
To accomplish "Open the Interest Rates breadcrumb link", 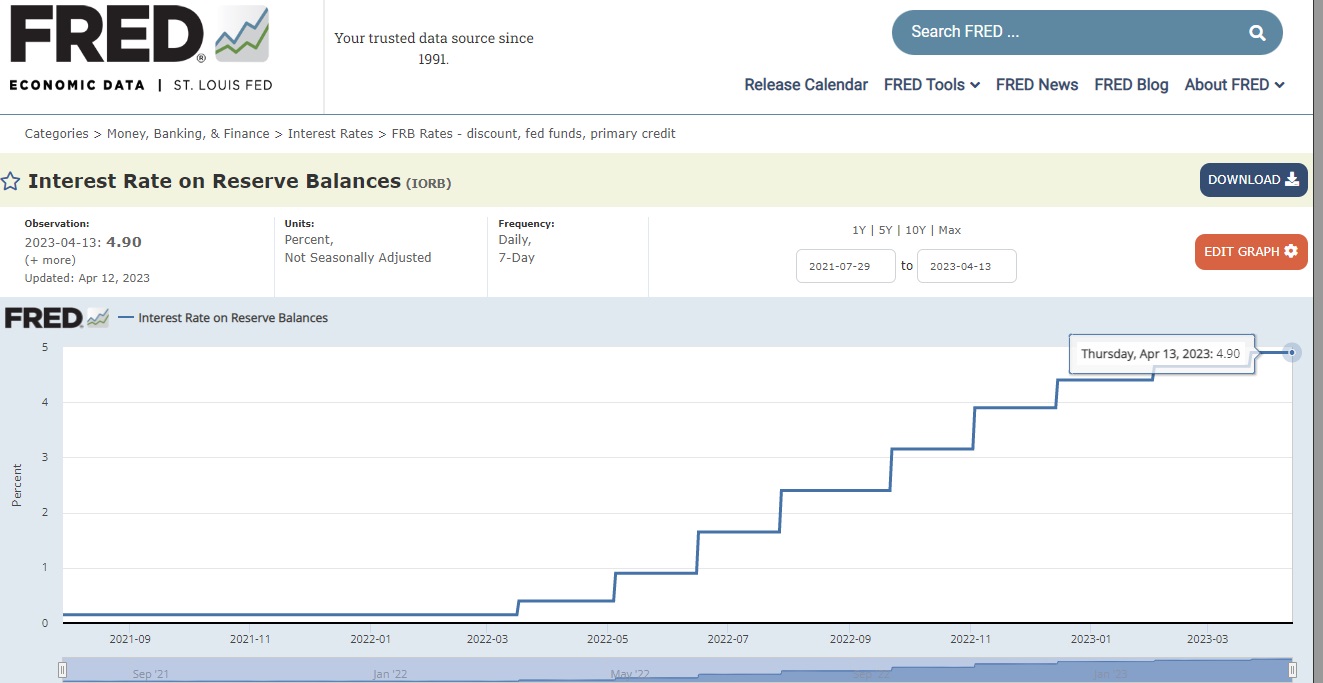I will coord(330,134).
